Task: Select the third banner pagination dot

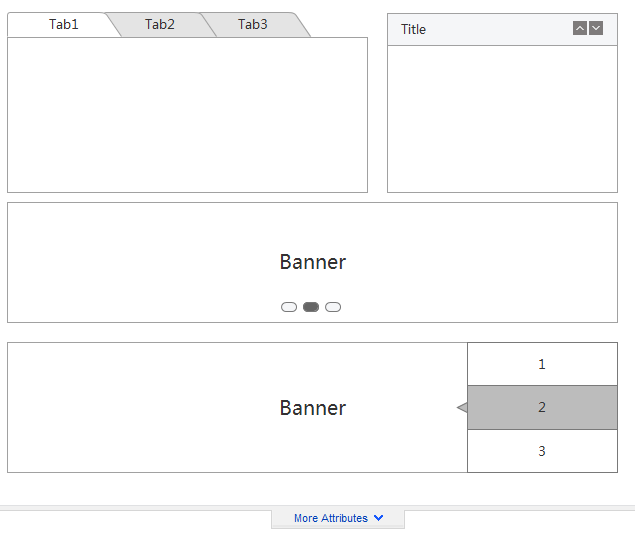Action: [x=333, y=307]
